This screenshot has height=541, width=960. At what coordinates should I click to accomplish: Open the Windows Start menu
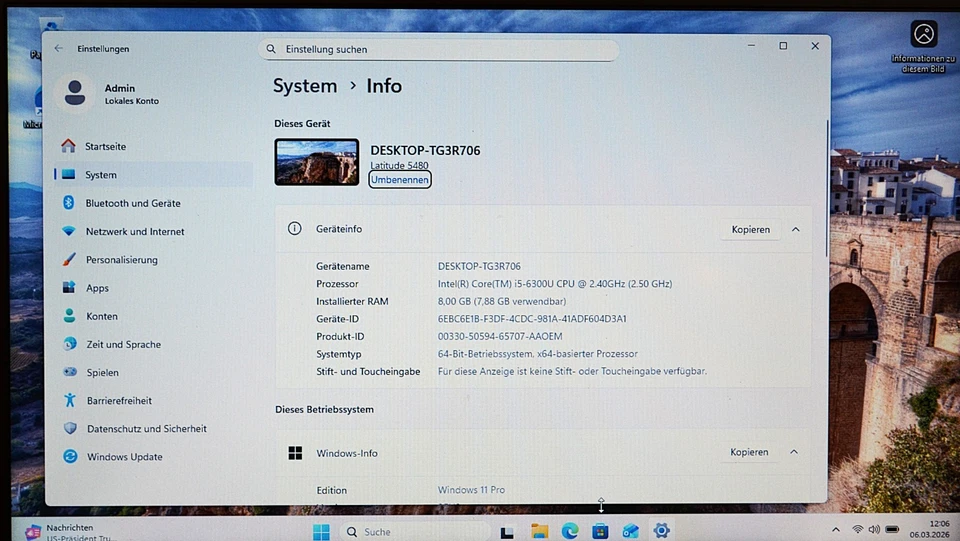[x=321, y=531]
